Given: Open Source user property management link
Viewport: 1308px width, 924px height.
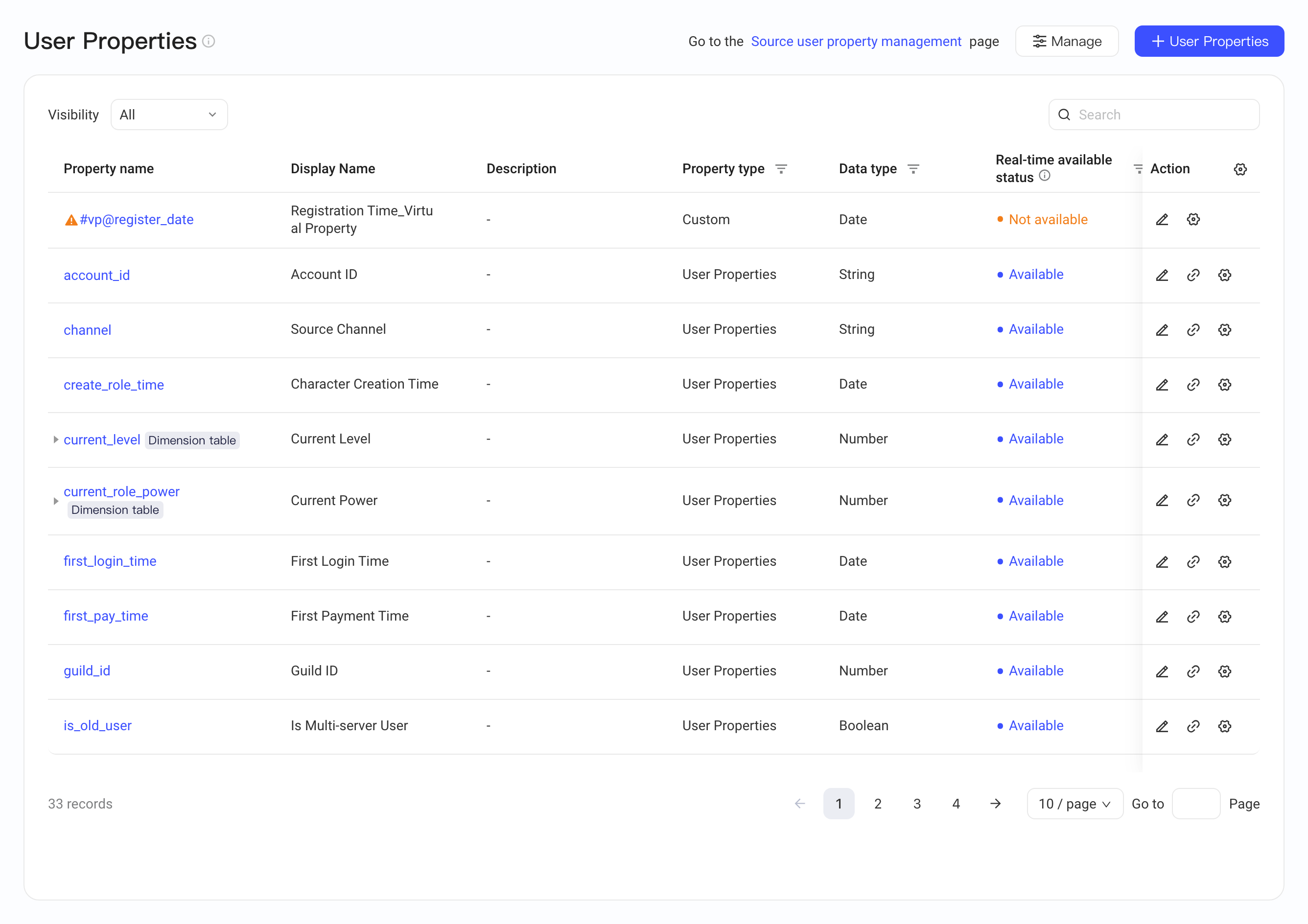Looking at the screenshot, I should (856, 41).
